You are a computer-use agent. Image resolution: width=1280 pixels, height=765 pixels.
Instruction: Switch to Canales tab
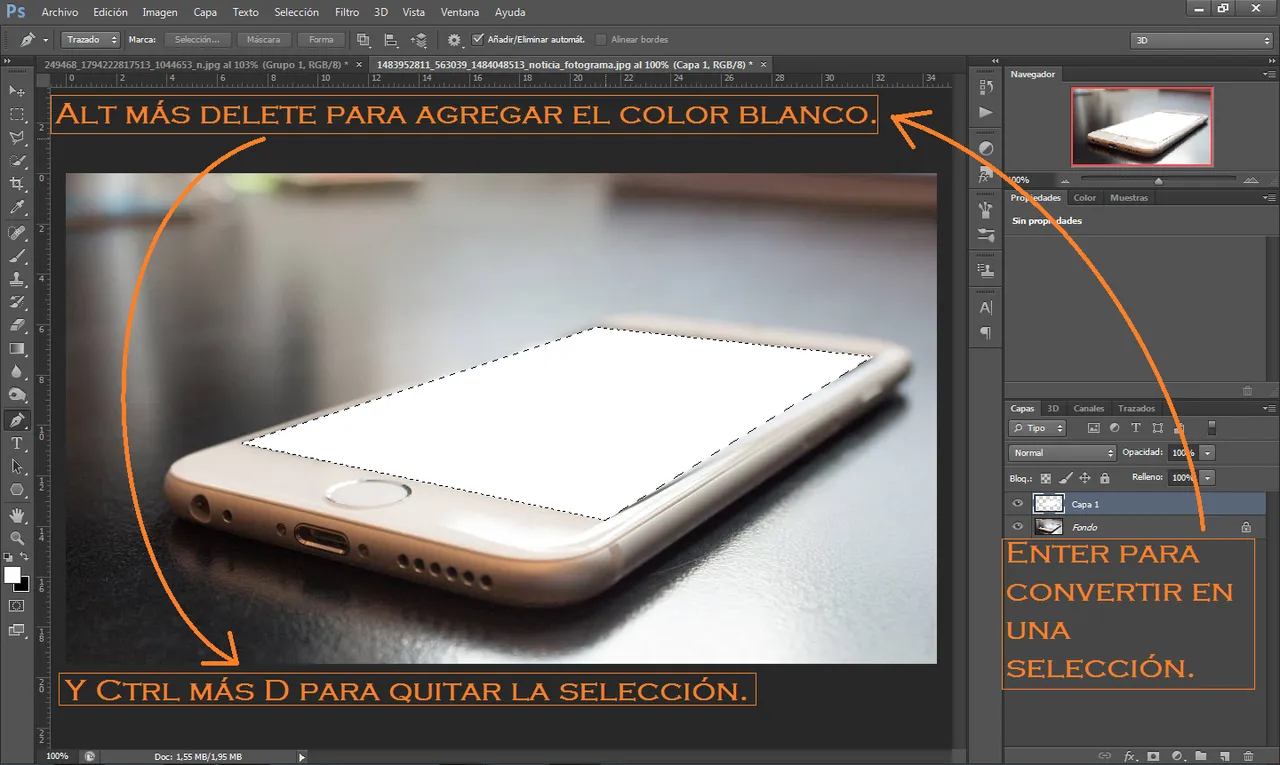pos(1089,408)
